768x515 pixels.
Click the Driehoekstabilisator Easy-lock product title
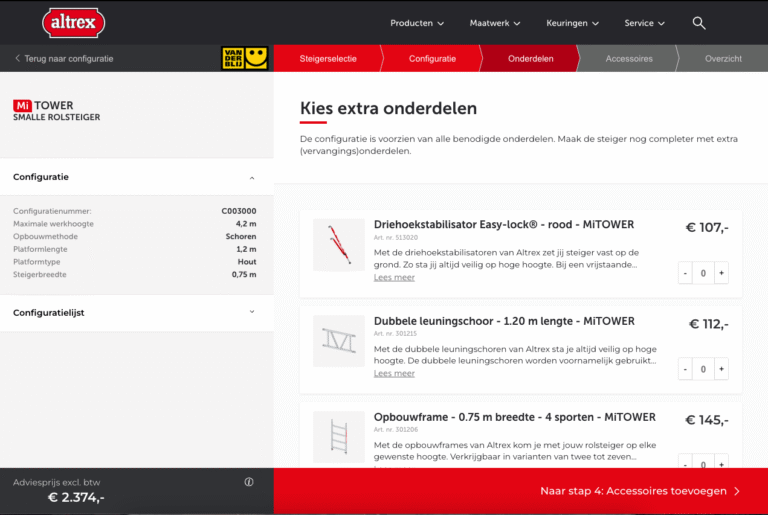[504, 224]
